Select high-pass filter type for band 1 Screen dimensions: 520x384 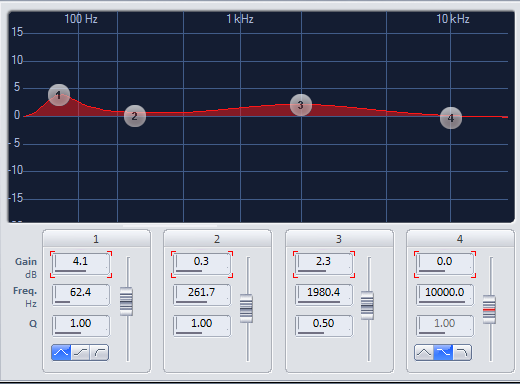tap(99, 353)
